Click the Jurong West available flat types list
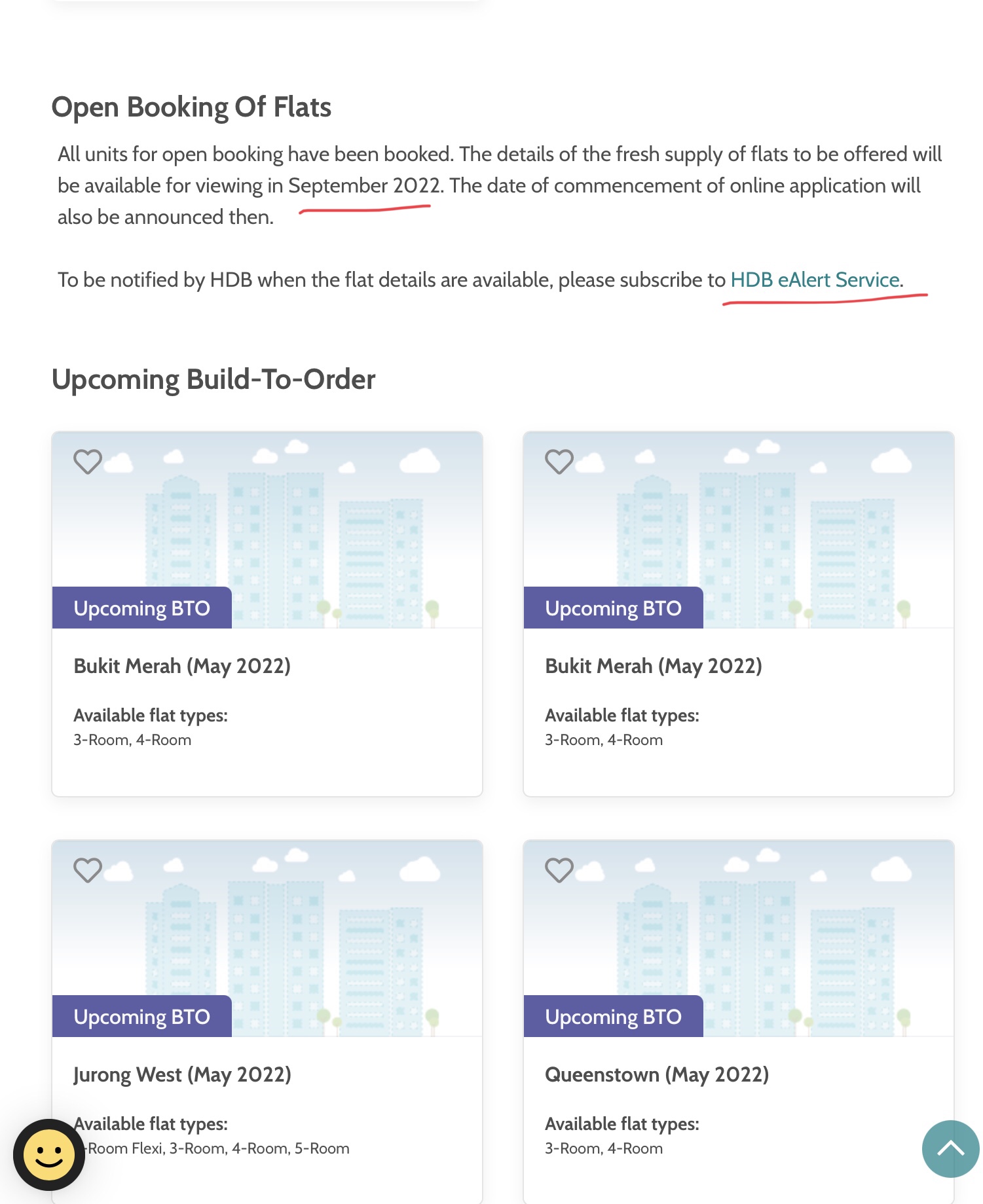The image size is (983, 1204). pyautogui.click(x=219, y=1149)
